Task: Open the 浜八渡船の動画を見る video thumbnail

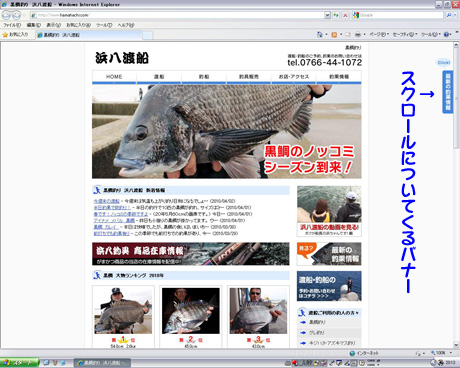Action: point(329,211)
